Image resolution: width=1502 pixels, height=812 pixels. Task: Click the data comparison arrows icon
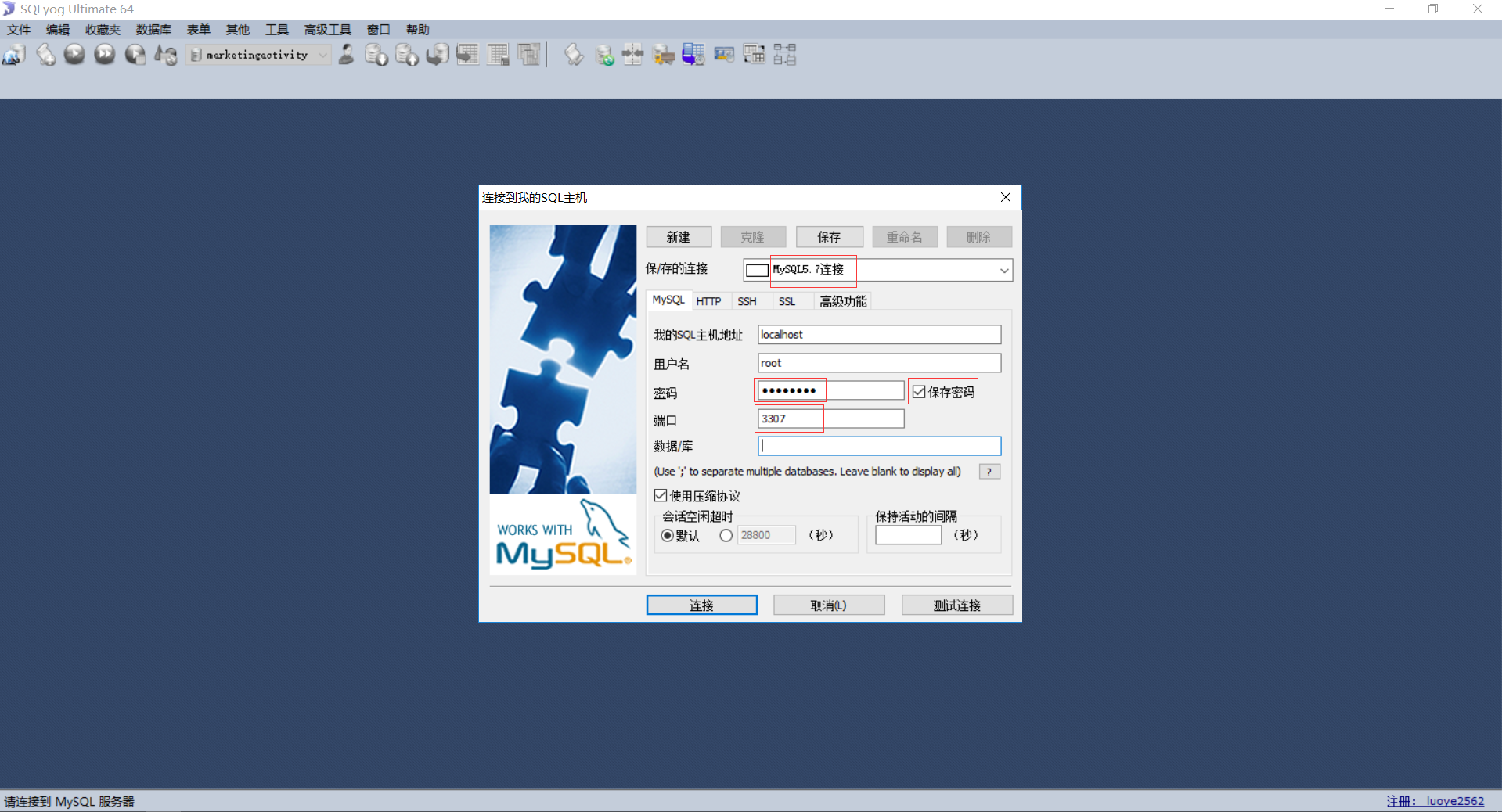(633, 55)
